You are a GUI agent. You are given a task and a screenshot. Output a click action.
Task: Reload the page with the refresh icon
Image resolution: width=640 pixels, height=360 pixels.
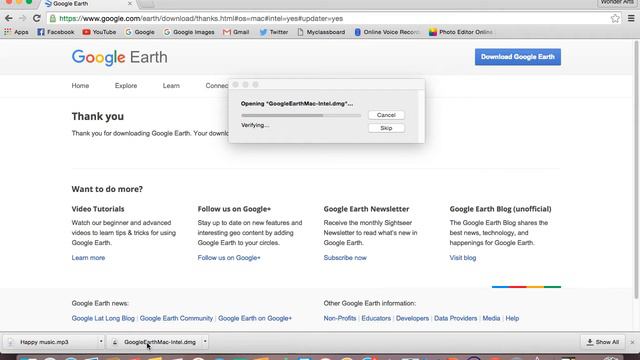(37, 18)
